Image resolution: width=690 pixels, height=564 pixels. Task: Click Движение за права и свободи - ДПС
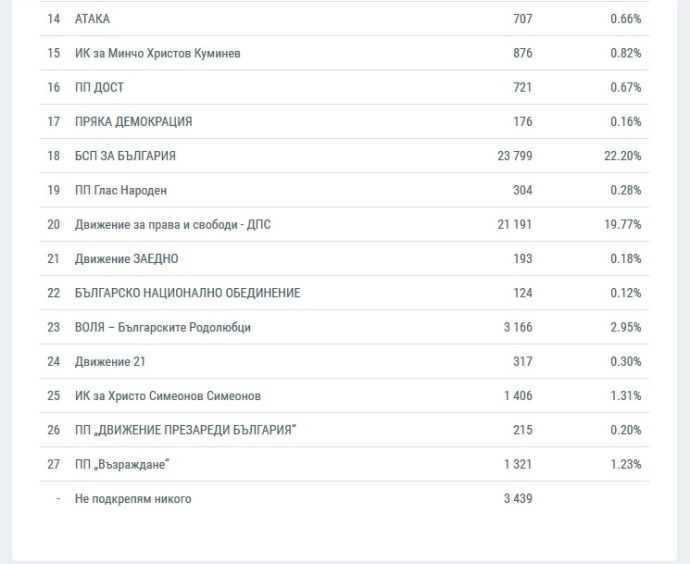[172, 225]
